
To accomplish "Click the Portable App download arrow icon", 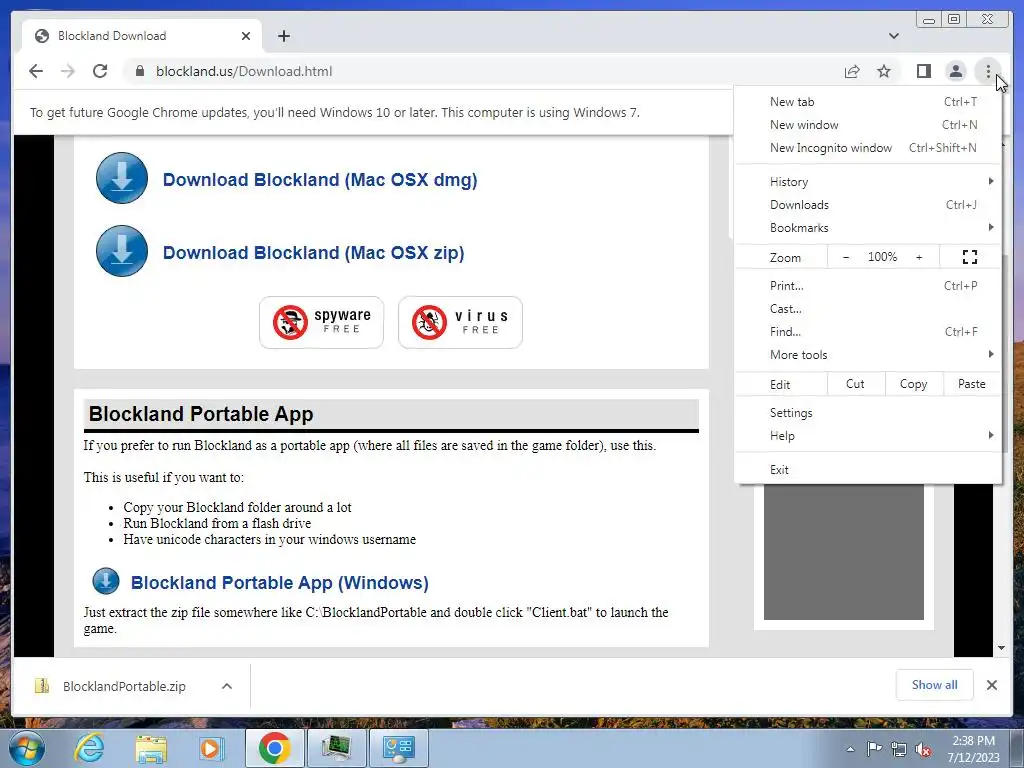I will (x=106, y=581).
